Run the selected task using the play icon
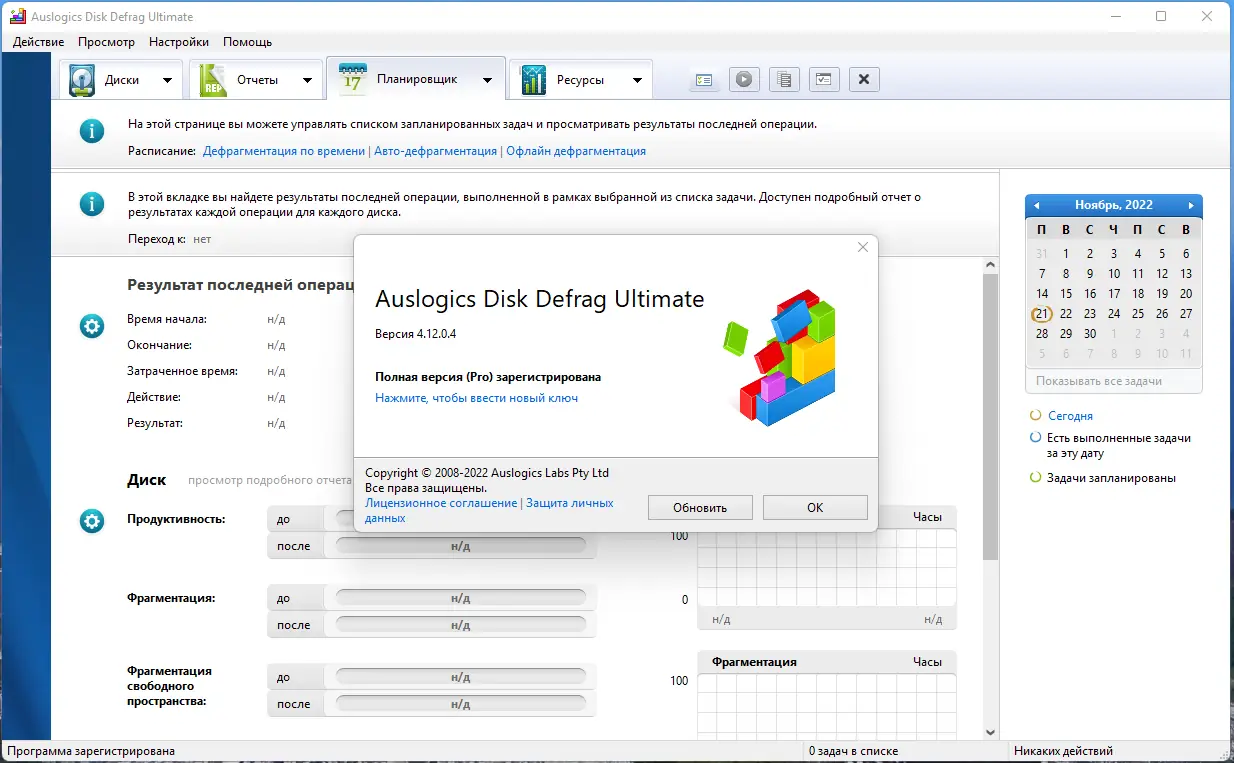Image resolution: width=1234 pixels, height=763 pixels. (x=744, y=79)
